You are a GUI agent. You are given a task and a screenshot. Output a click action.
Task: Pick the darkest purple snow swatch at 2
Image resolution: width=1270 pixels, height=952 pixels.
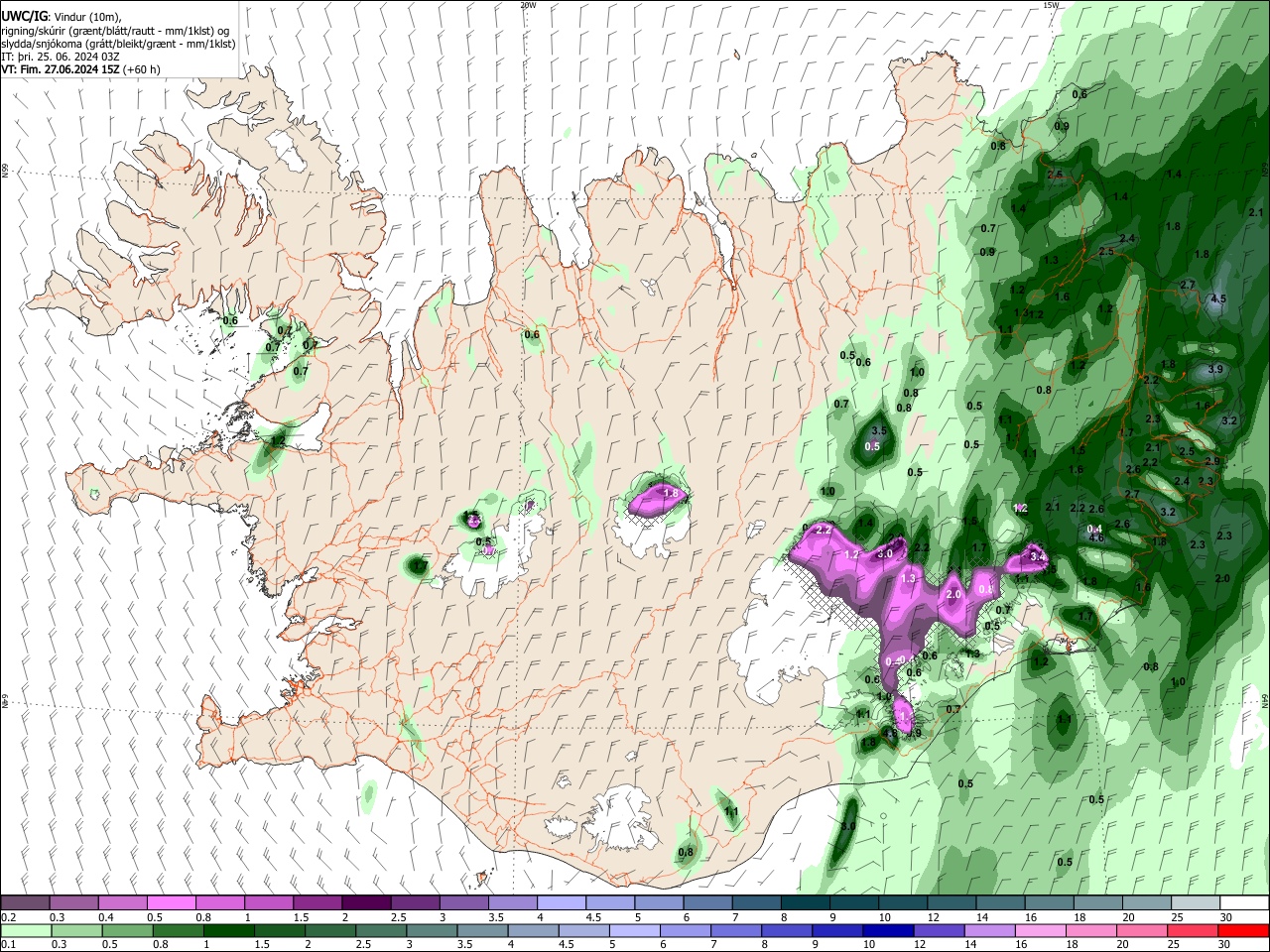tap(365, 902)
